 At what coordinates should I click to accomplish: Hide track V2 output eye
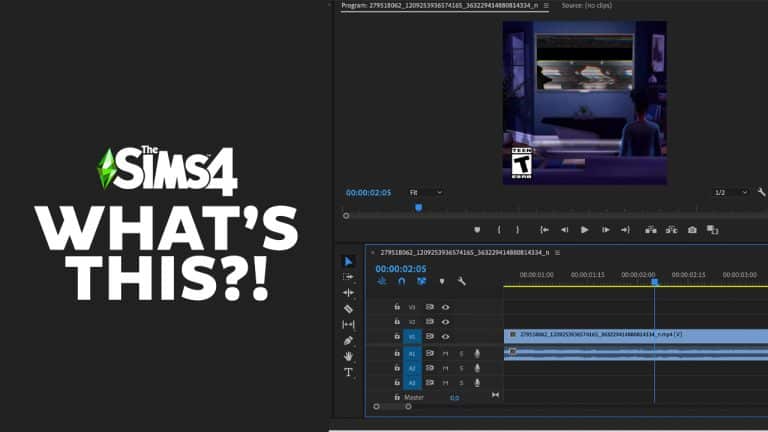445,322
